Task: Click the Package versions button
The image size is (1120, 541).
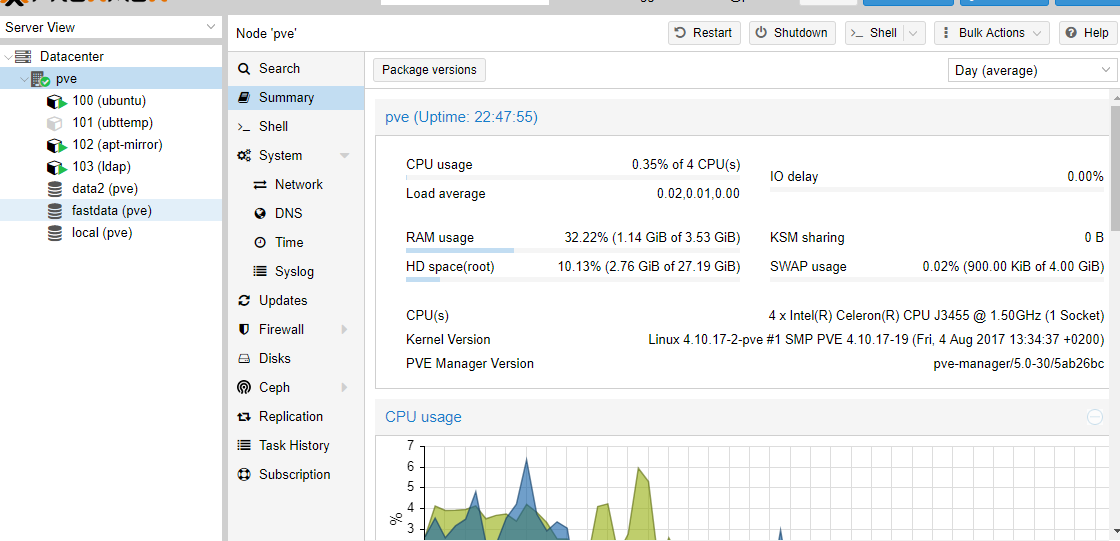Action: coord(429,70)
